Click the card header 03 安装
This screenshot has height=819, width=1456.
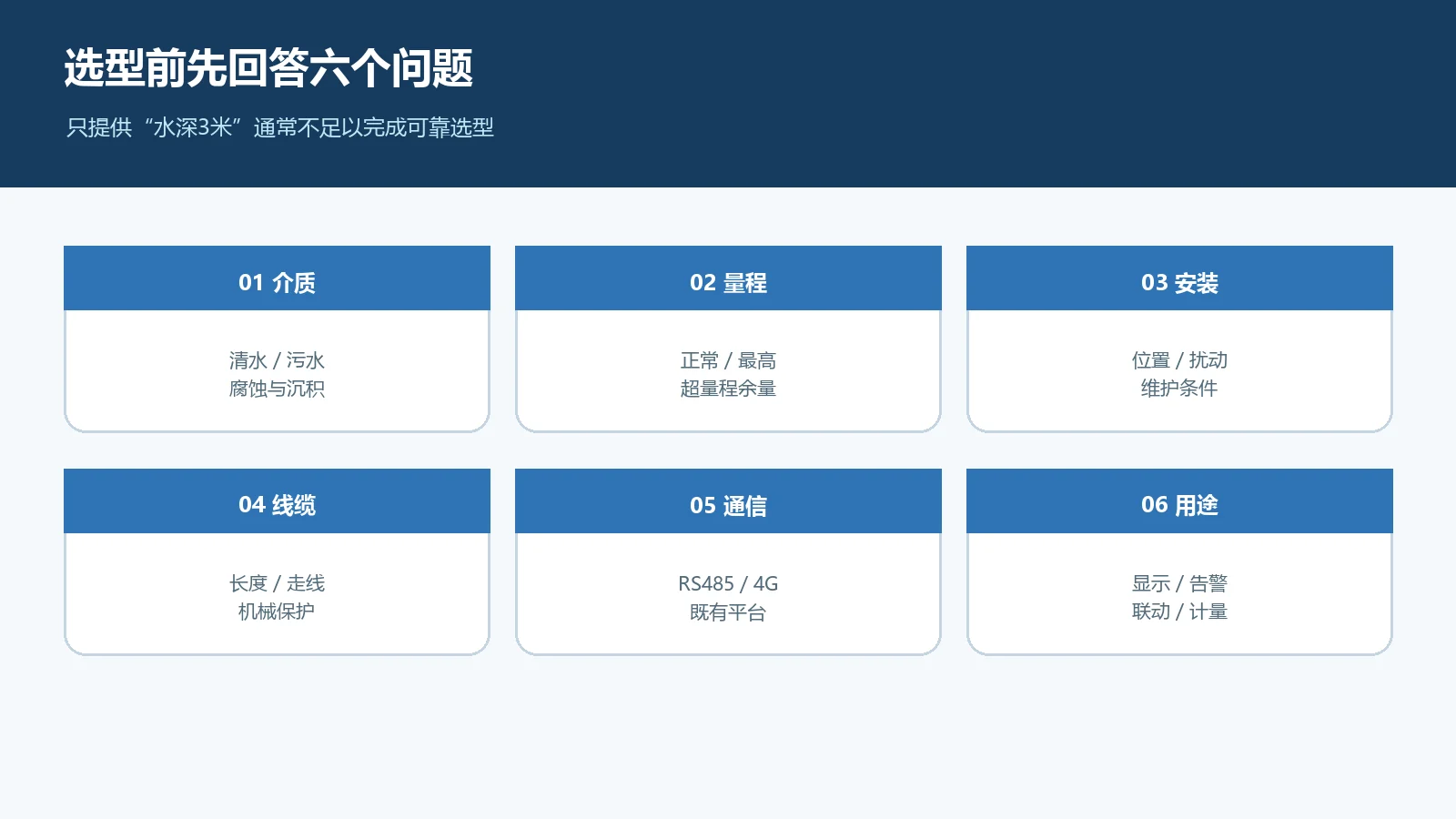[1179, 278]
